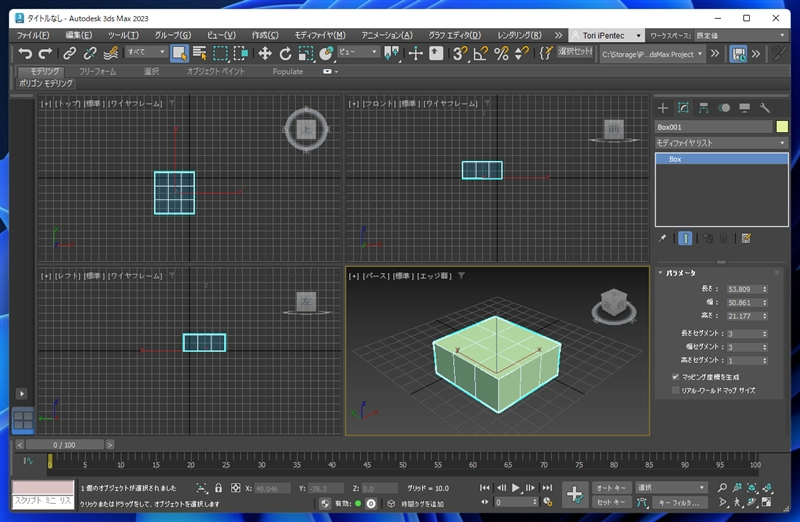Click the Place object tool icon
Screen dimensions: 800x522
click(x=326, y=53)
